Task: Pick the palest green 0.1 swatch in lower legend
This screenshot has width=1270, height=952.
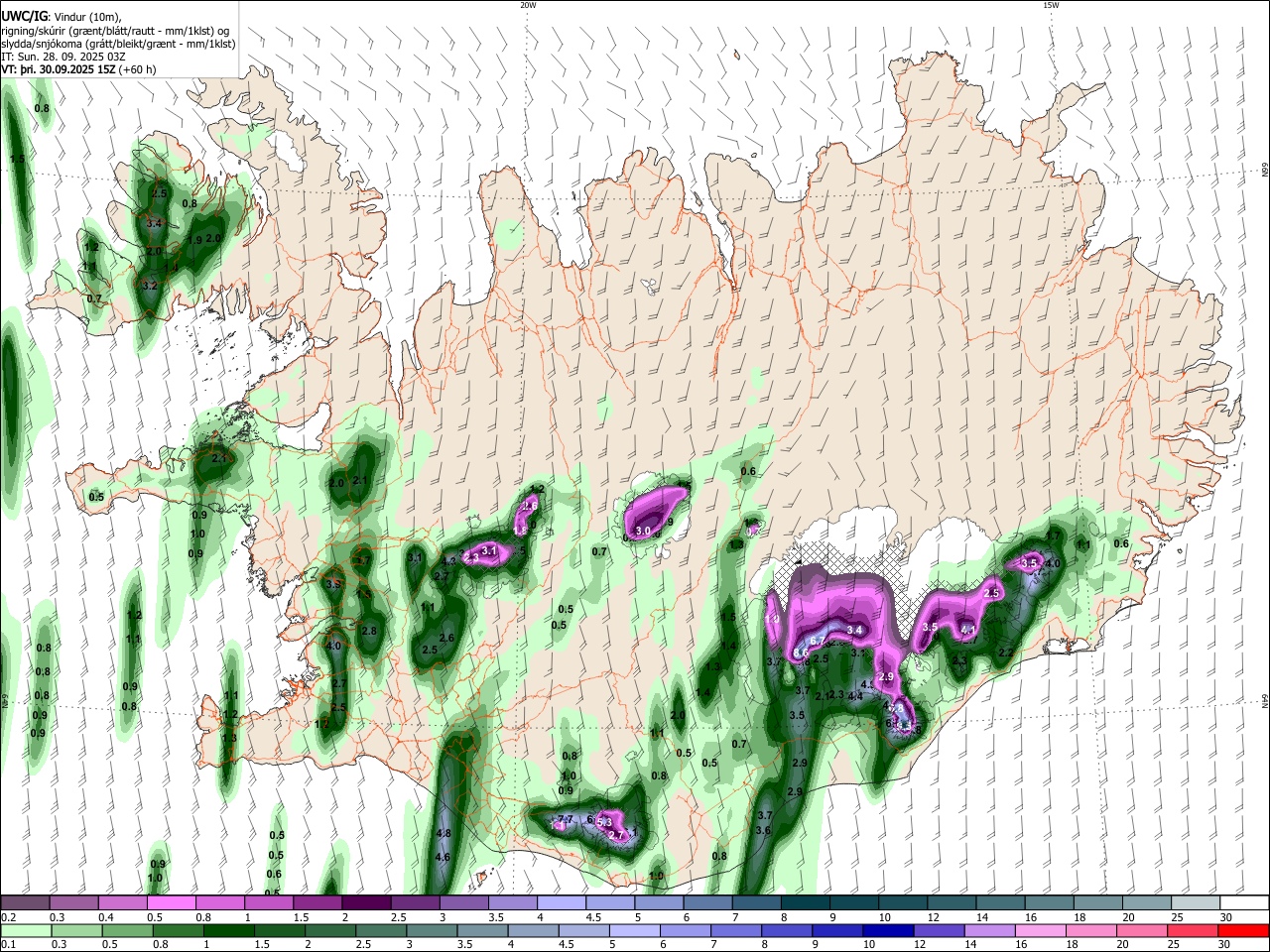Action: (x=25, y=931)
